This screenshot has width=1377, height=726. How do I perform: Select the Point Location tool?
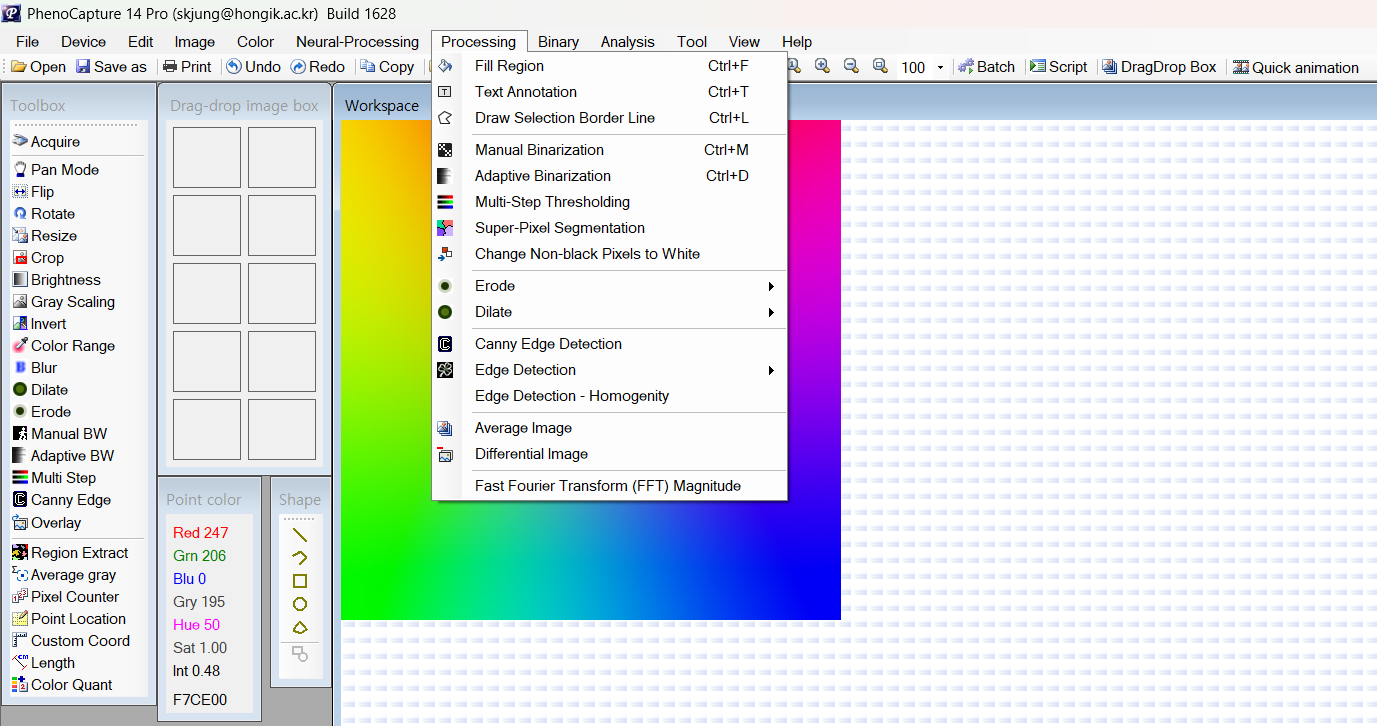(69, 619)
